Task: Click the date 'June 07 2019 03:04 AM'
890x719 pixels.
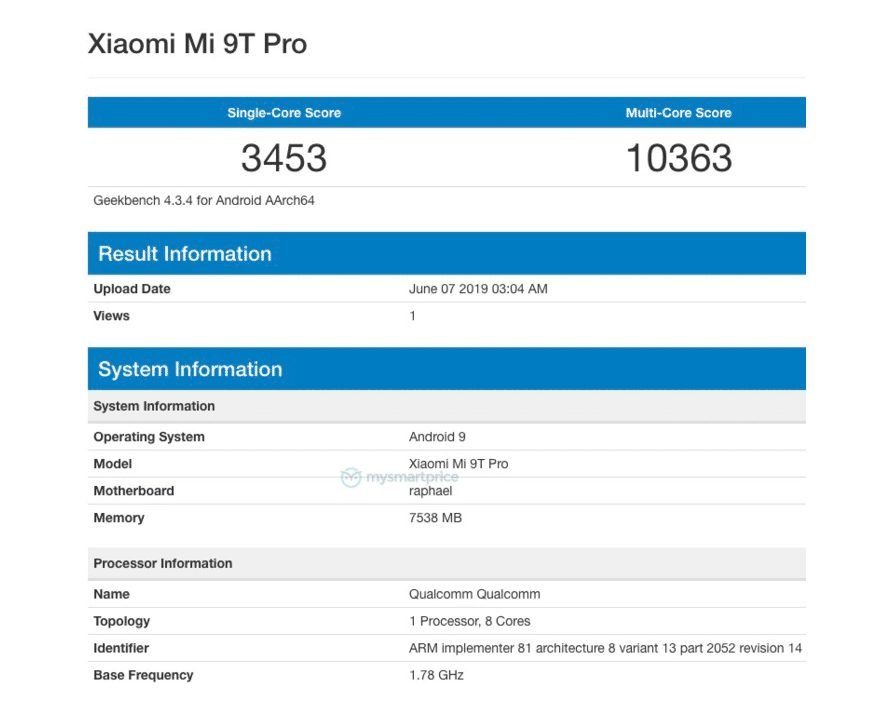Action: point(478,289)
